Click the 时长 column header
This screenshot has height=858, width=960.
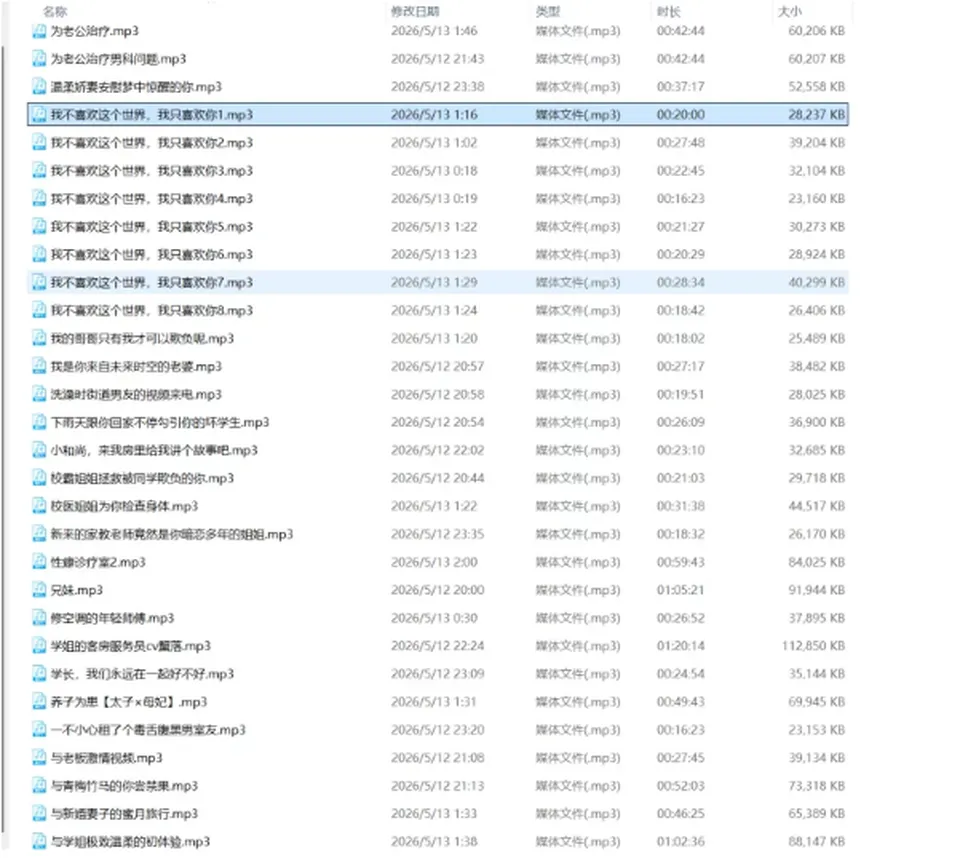[x=669, y=11]
